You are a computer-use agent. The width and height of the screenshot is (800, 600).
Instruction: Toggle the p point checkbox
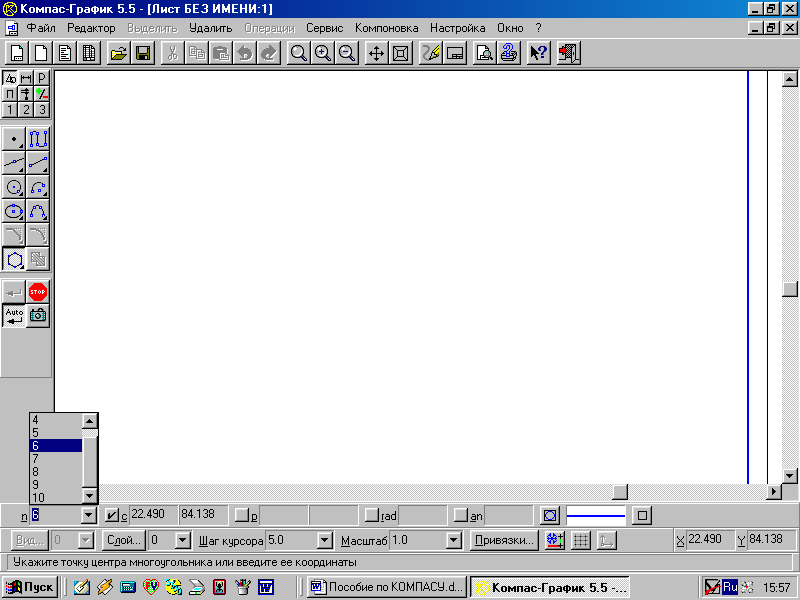pos(241,515)
